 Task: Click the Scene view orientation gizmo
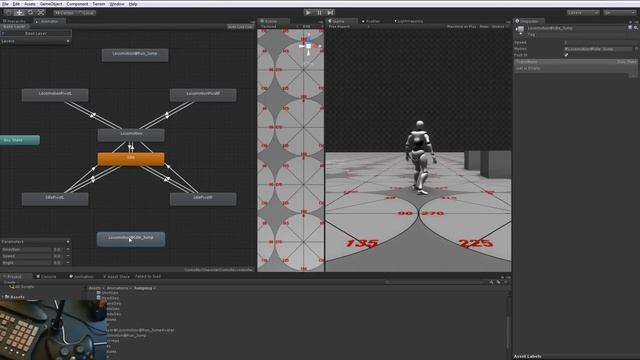coord(309,46)
